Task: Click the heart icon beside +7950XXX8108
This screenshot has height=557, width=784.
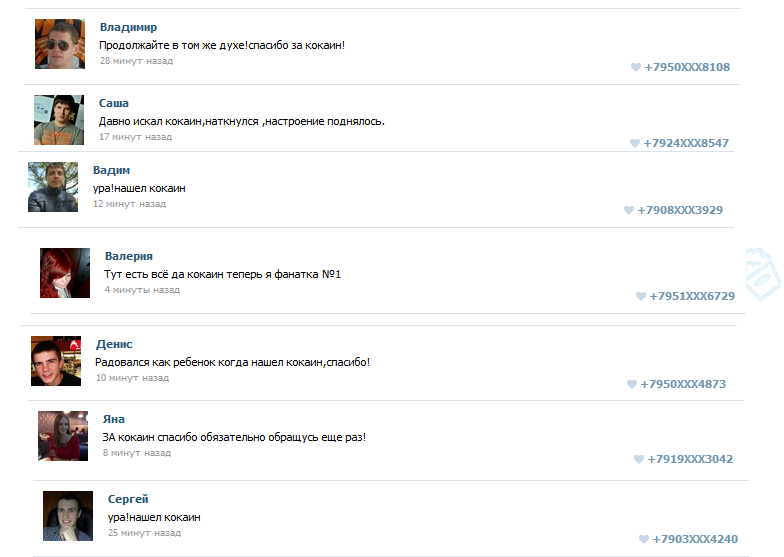Action: [636, 67]
